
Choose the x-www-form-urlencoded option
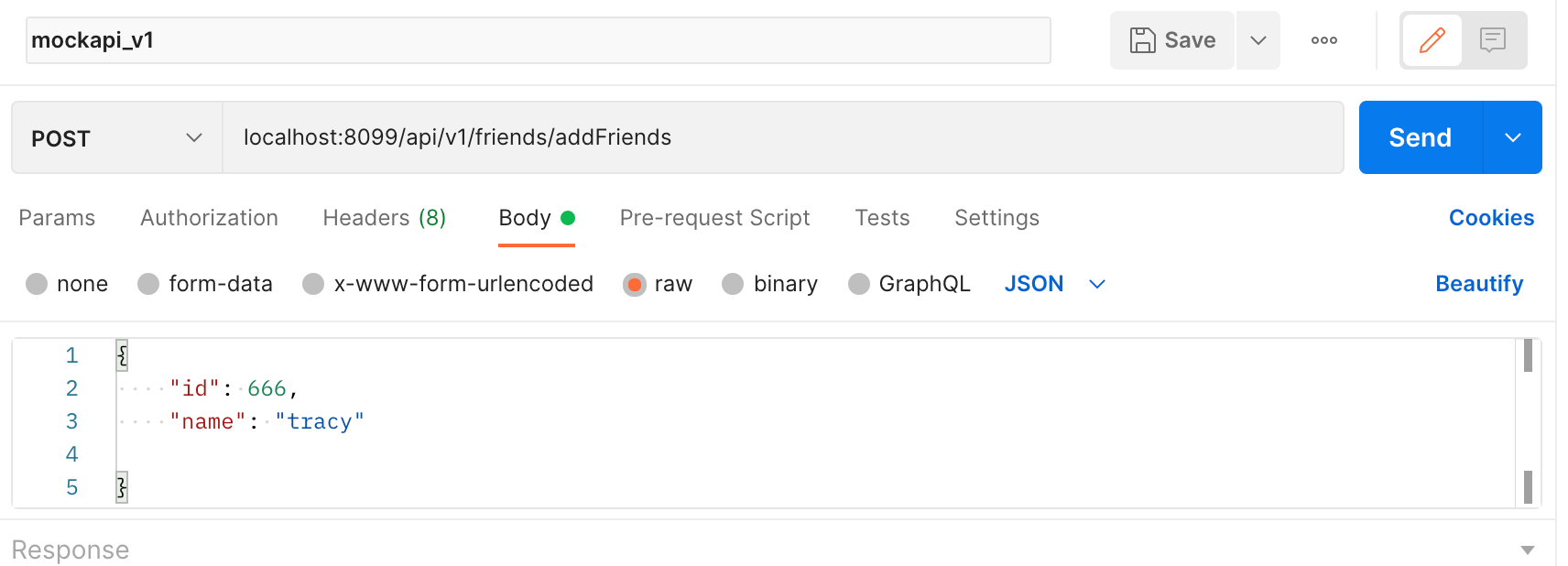coord(448,284)
